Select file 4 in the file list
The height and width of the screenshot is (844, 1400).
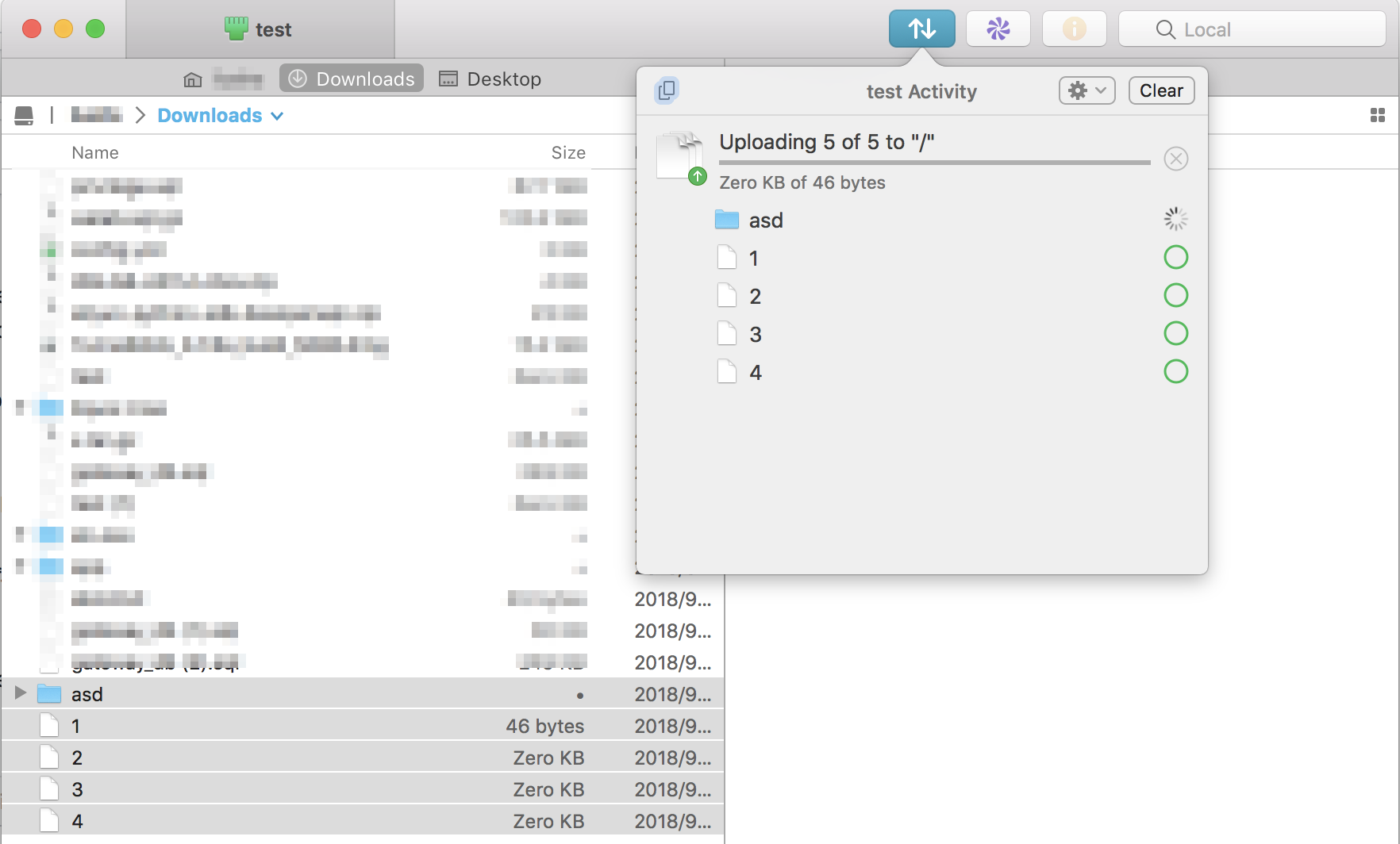click(x=362, y=820)
